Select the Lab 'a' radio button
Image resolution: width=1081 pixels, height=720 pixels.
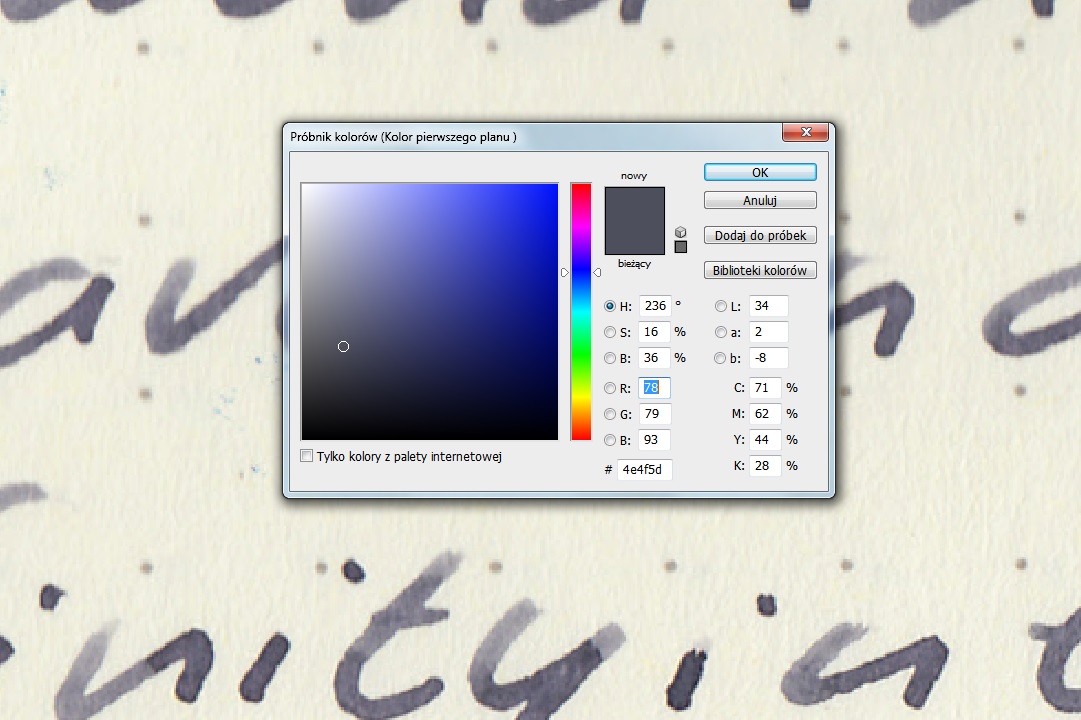pyautogui.click(x=721, y=332)
